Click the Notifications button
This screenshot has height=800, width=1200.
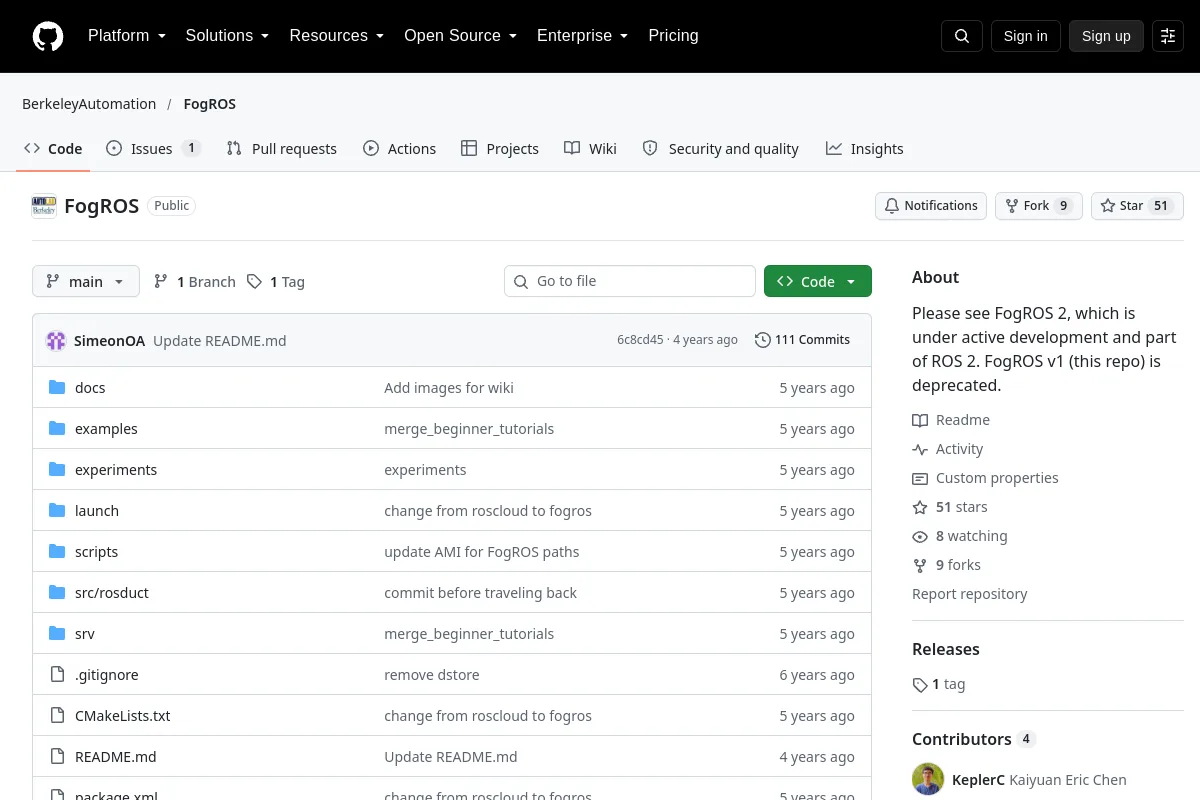[931, 206]
